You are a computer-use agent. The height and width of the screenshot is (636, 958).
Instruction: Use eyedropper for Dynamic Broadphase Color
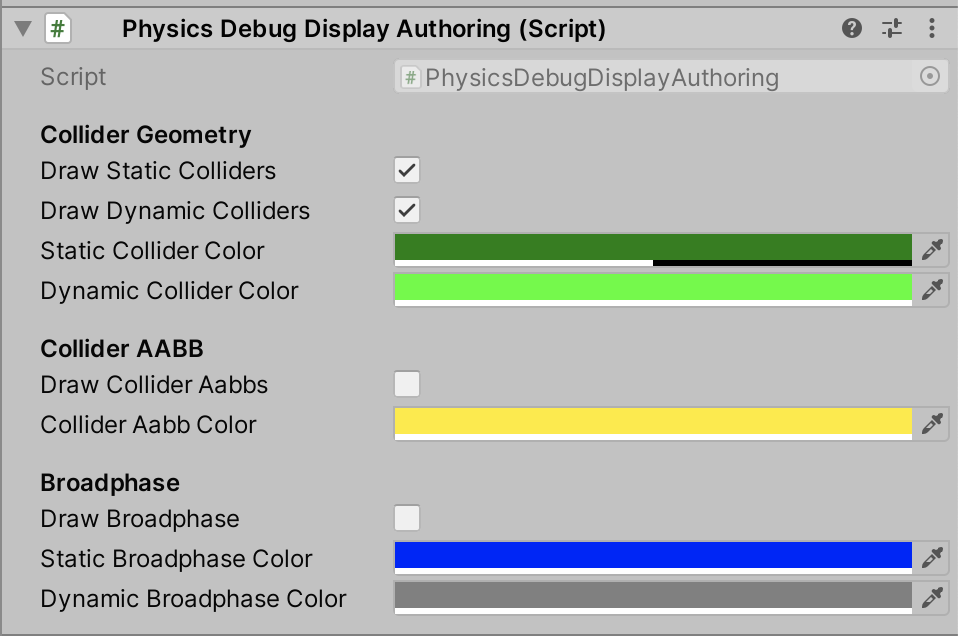(932, 598)
